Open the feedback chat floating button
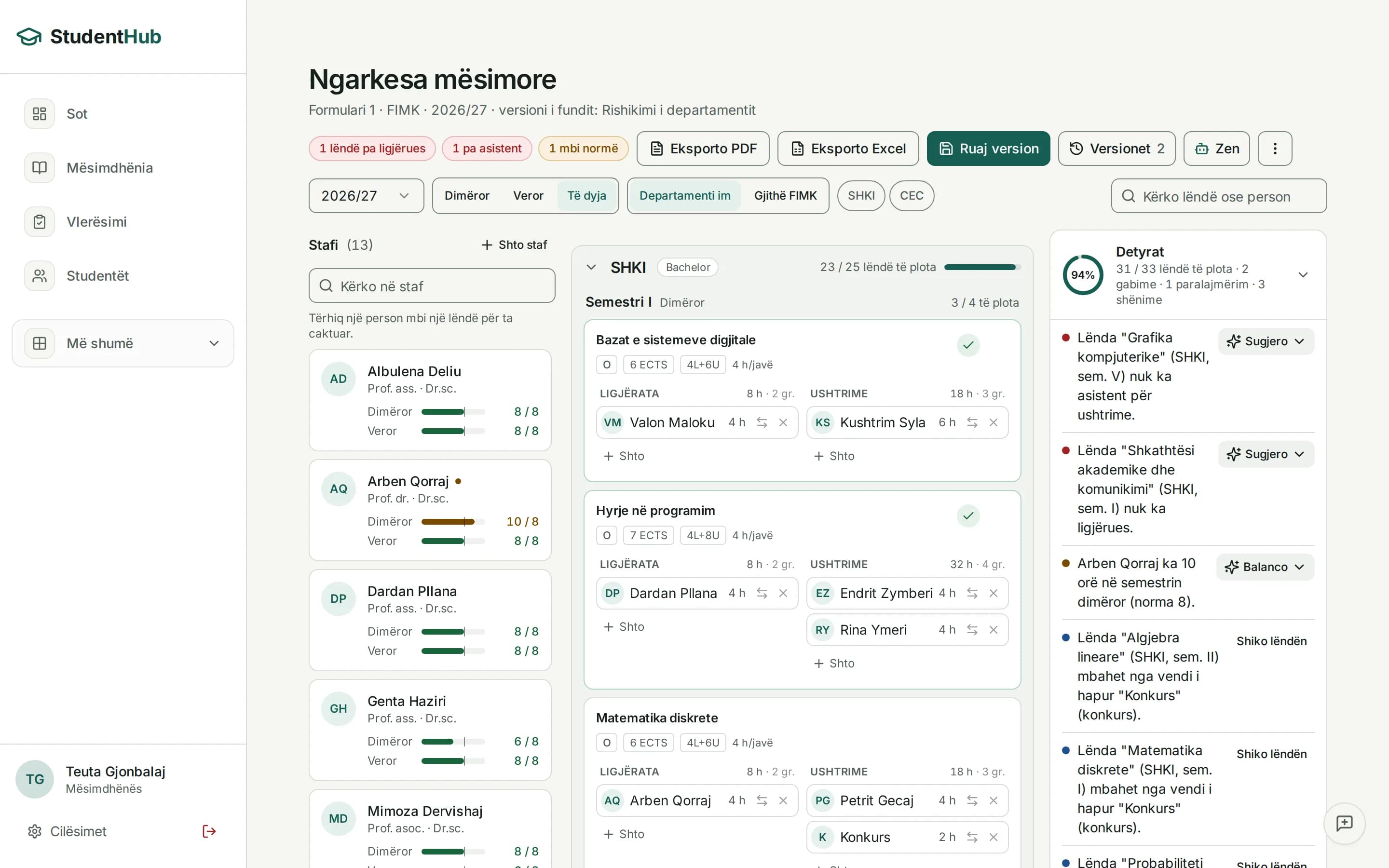Screen dimensions: 1389x868 pyautogui.click(x=1344, y=823)
